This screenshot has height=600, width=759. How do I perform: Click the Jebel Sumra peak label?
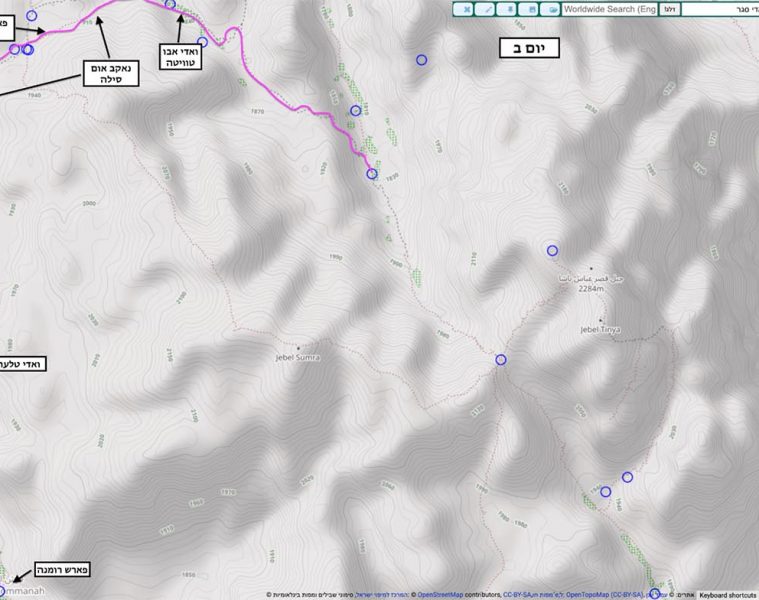(297, 356)
